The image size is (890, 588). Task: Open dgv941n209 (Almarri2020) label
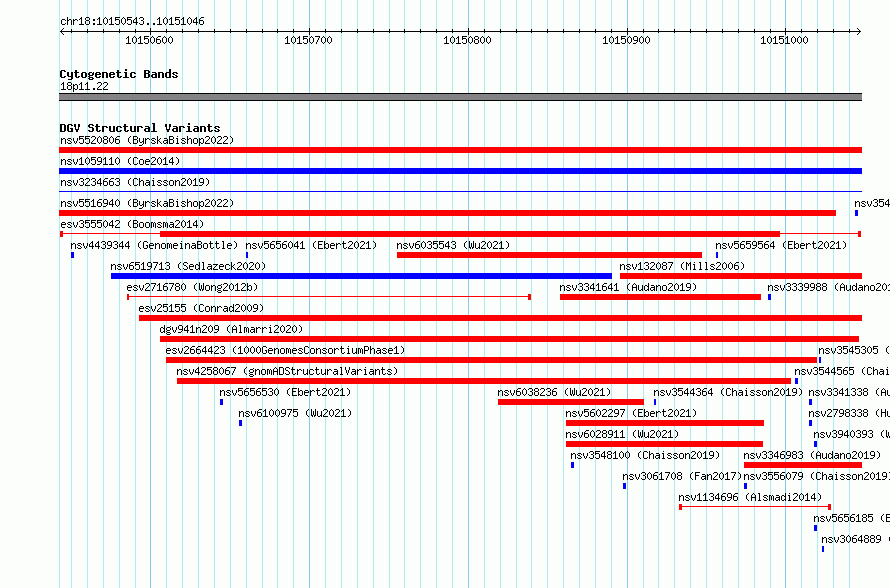(232, 329)
